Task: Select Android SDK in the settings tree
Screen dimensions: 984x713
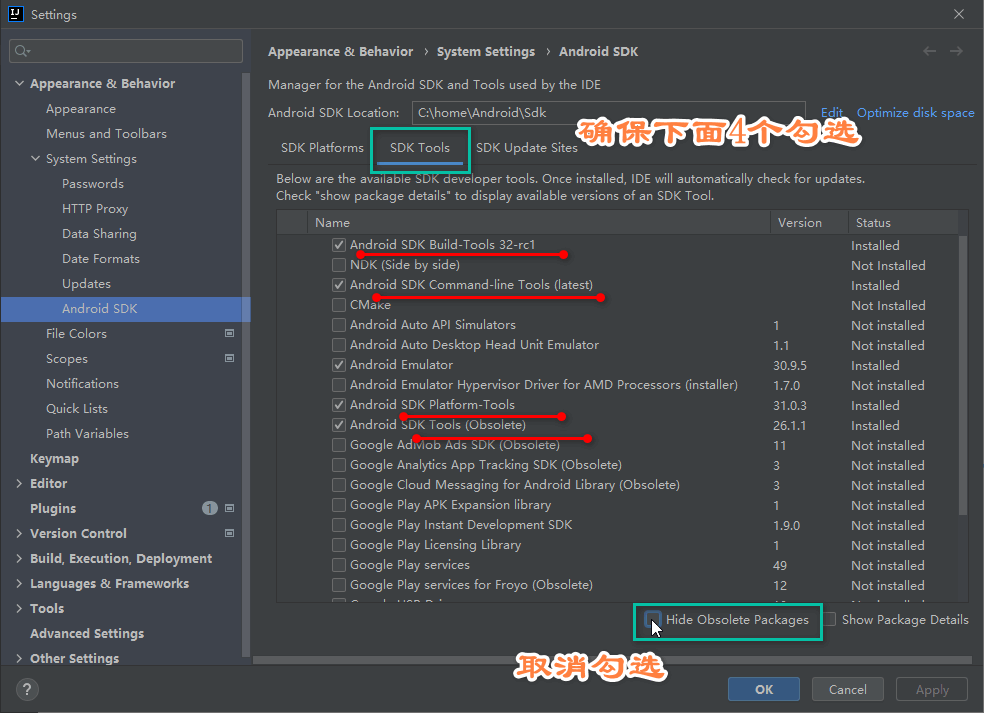Action: coord(126,309)
